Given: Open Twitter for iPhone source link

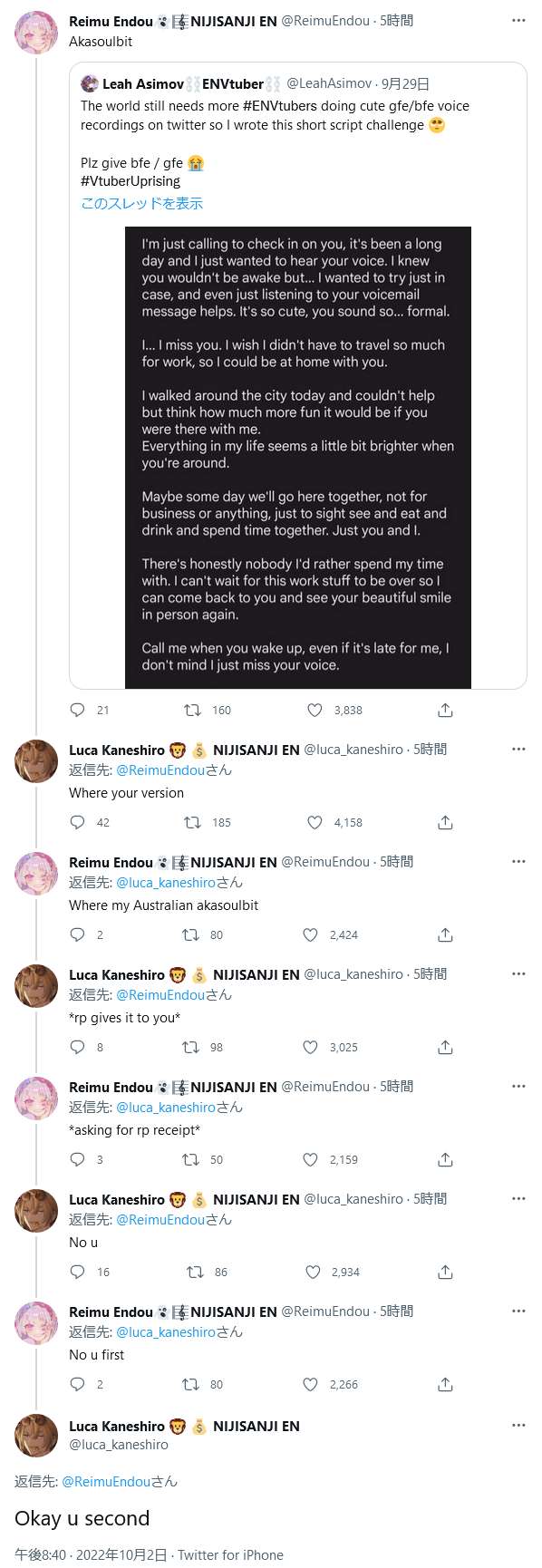Looking at the screenshot, I should pyautogui.click(x=230, y=1555).
